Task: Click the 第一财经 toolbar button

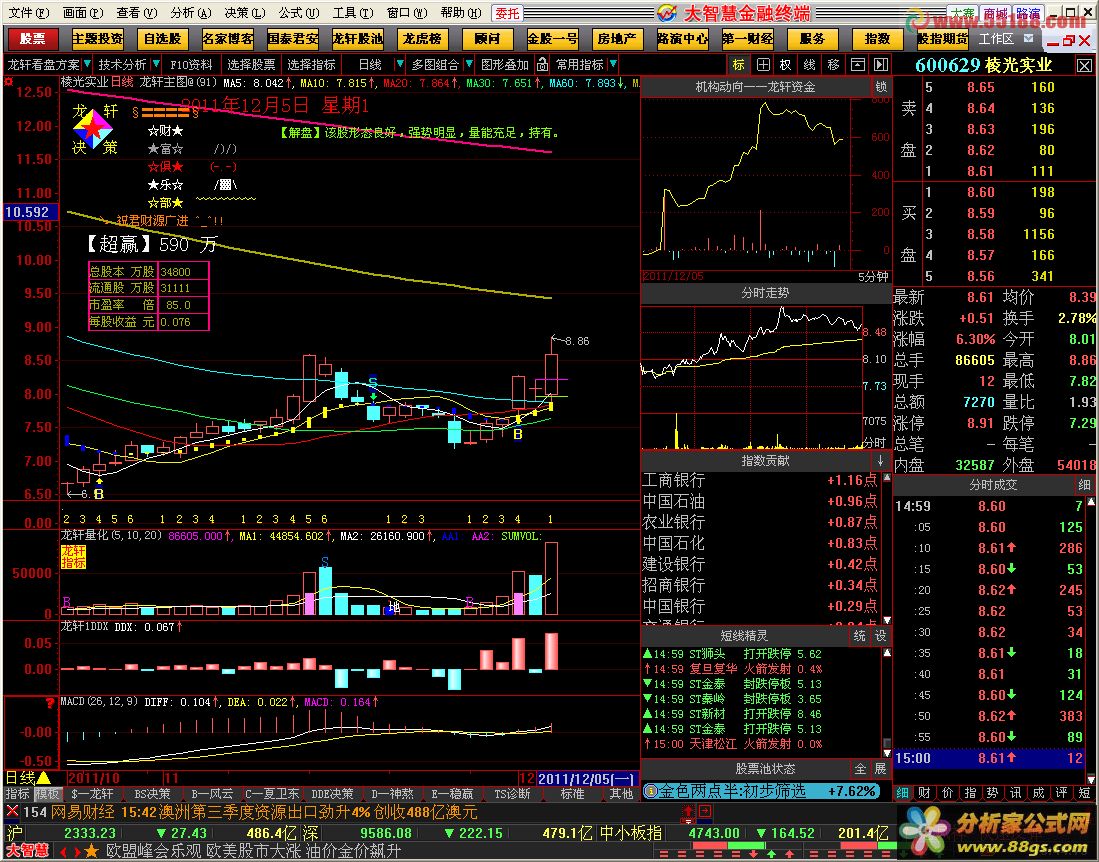Action: click(748, 39)
